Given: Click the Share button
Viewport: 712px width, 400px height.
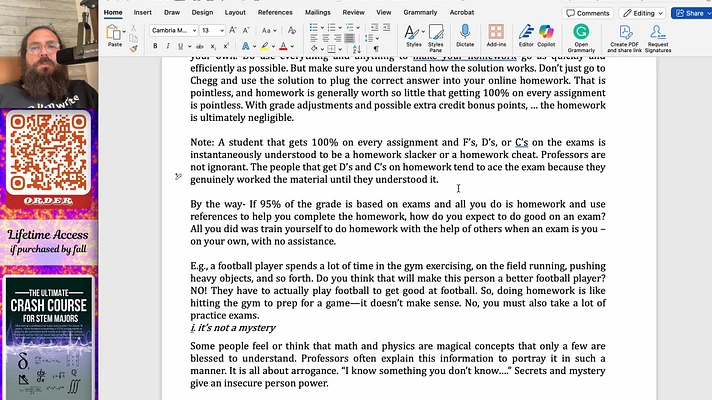Looking at the screenshot, I should [x=691, y=13].
